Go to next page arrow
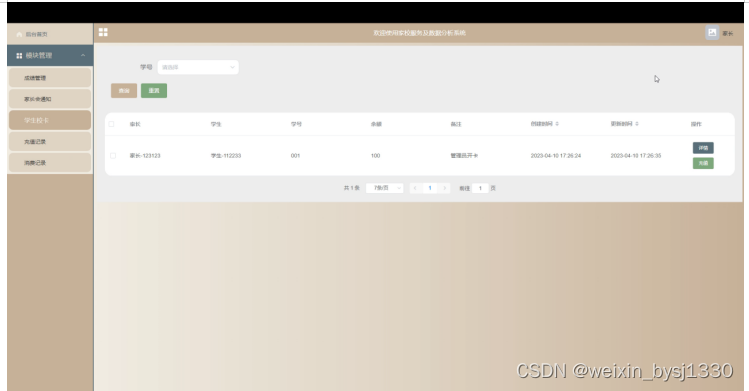749x391 pixels. tap(445, 188)
